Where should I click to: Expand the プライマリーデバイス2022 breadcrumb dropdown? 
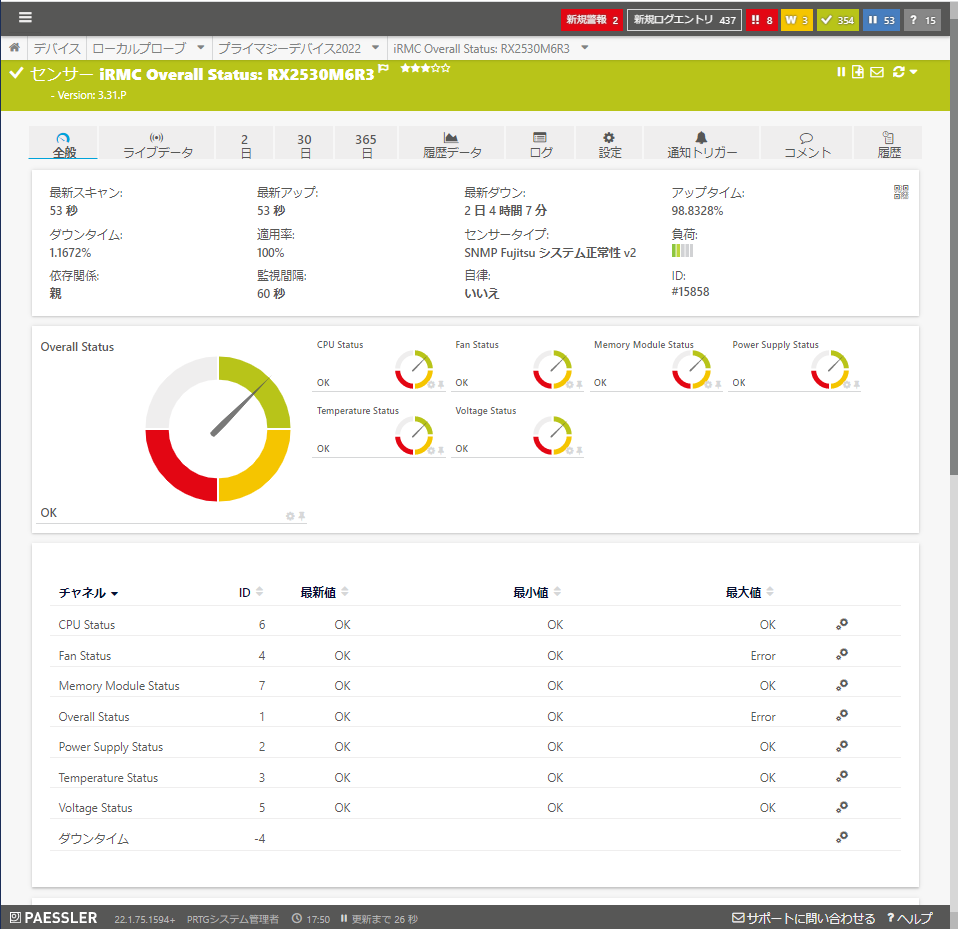click(375, 48)
